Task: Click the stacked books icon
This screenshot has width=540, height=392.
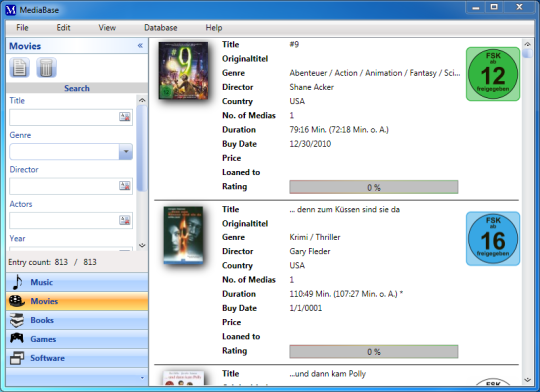Action: (17, 320)
